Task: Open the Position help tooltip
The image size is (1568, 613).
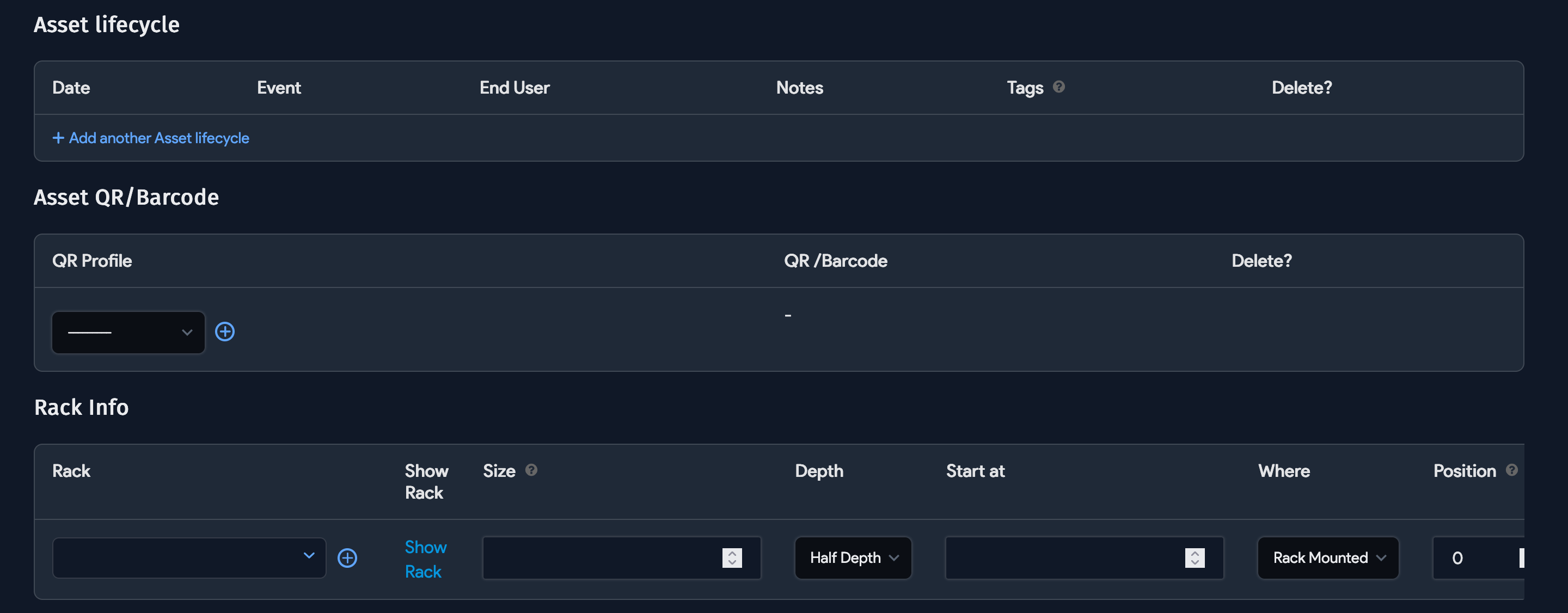Action: coord(1513,469)
